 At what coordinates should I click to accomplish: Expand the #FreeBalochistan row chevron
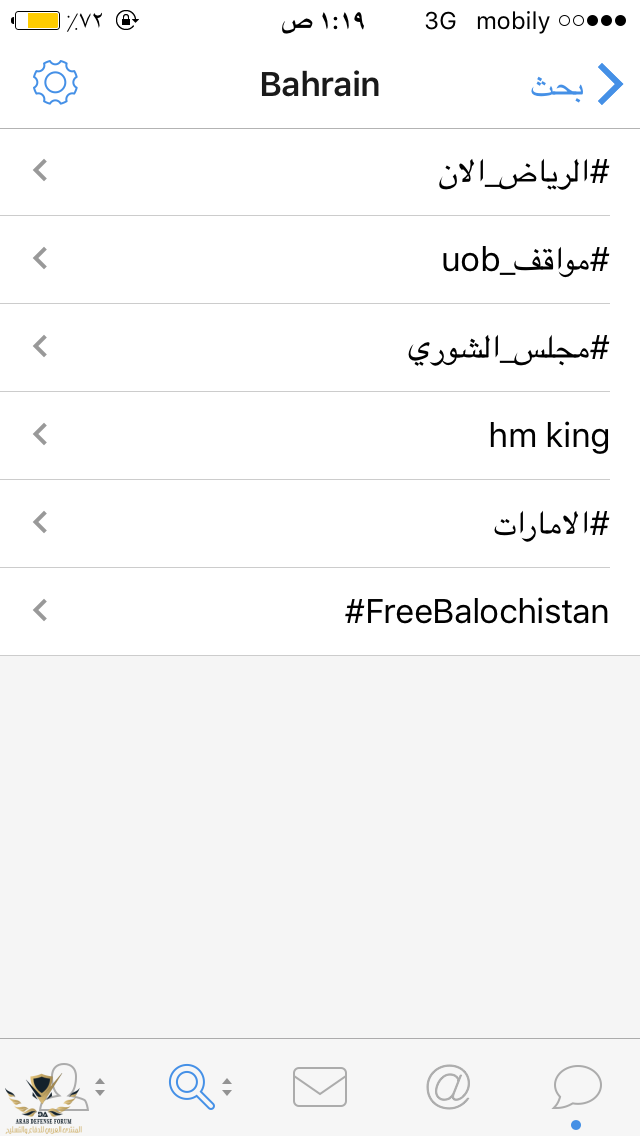(40, 611)
